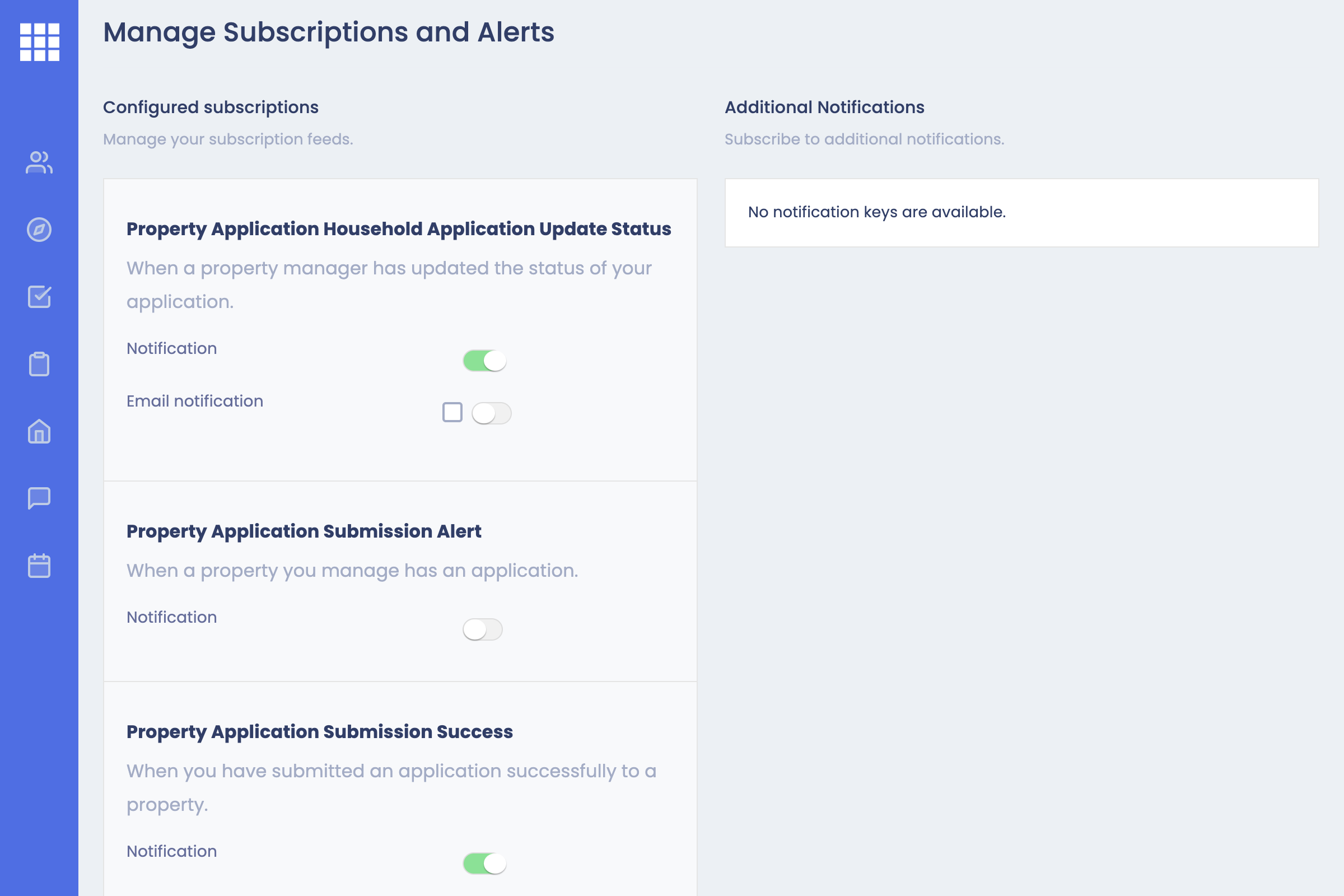
Task: Click the Manage Subscriptions and Alerts title
Action: (x=329, y=32)
